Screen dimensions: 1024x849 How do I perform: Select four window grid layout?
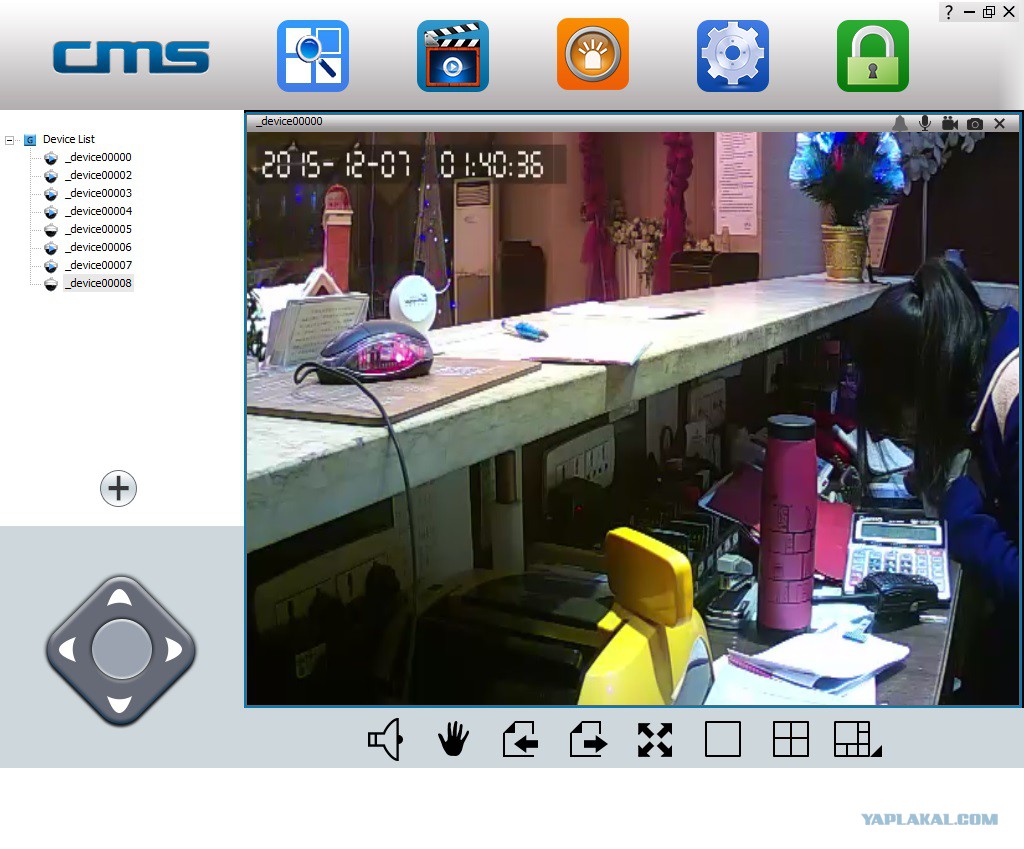pos(791,739)
